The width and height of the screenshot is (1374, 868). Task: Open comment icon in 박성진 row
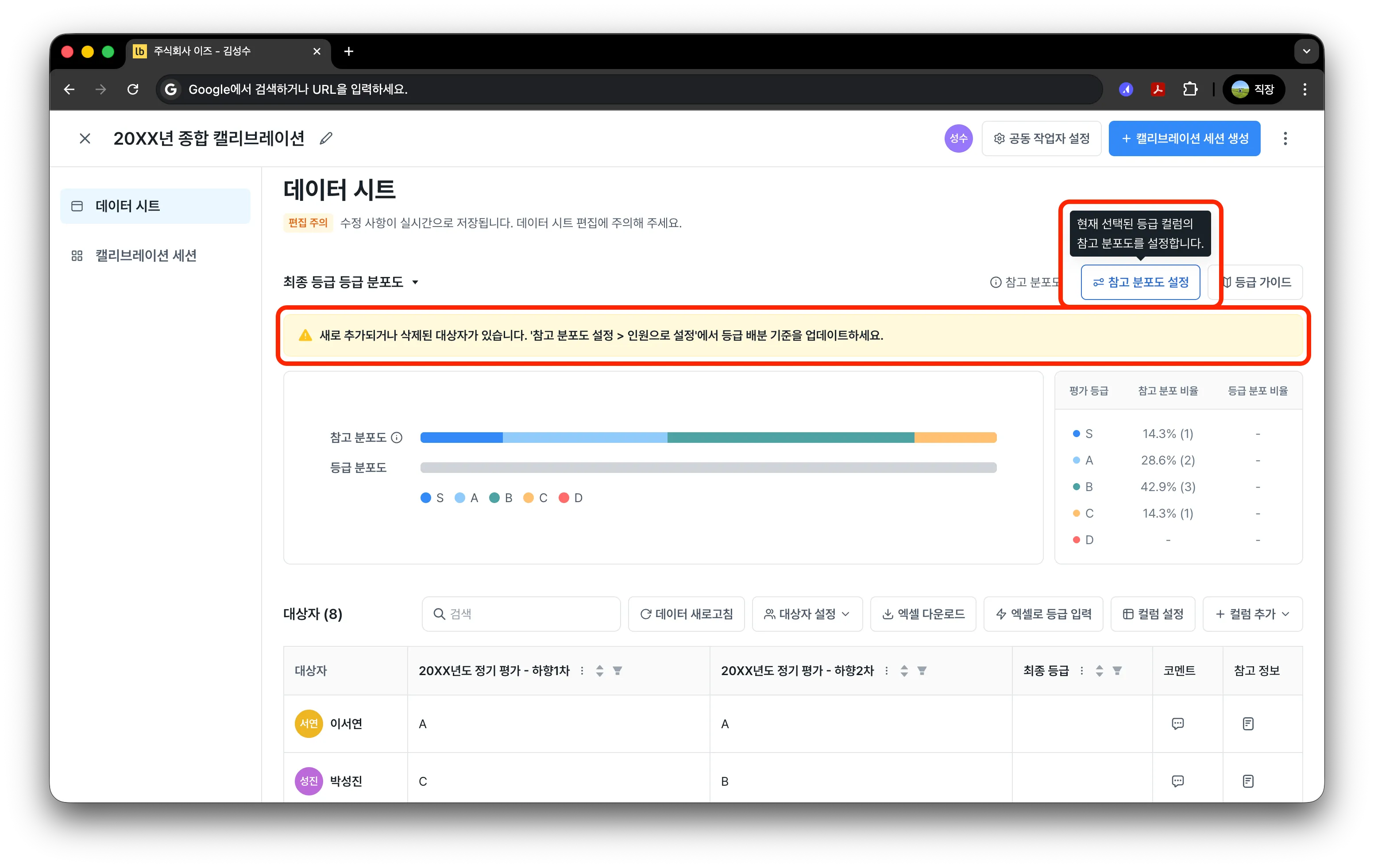(1177, 781)
